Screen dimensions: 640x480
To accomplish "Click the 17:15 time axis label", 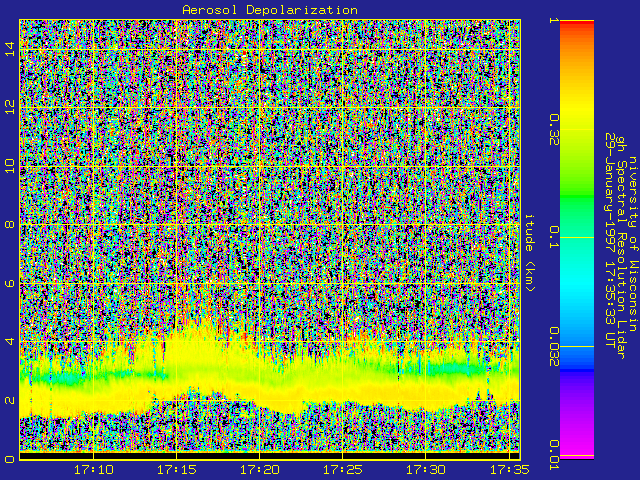I will click(x=177, y=470).
